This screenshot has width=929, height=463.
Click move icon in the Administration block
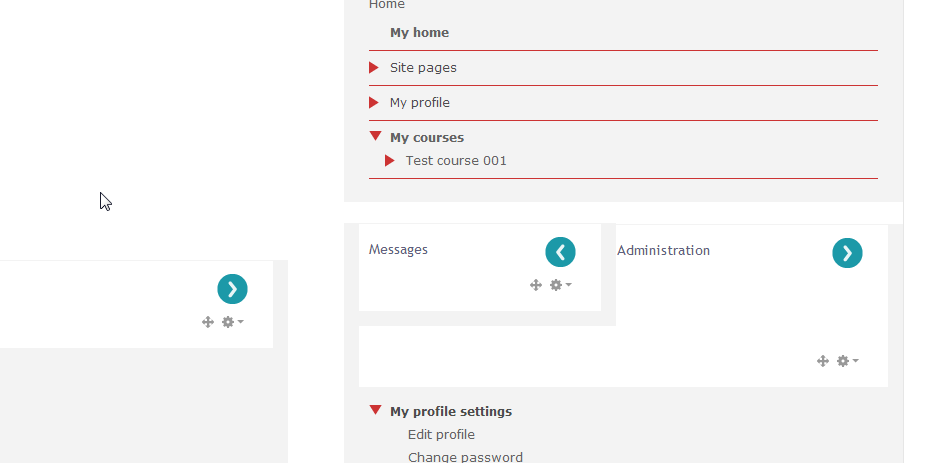click(823, 361)
